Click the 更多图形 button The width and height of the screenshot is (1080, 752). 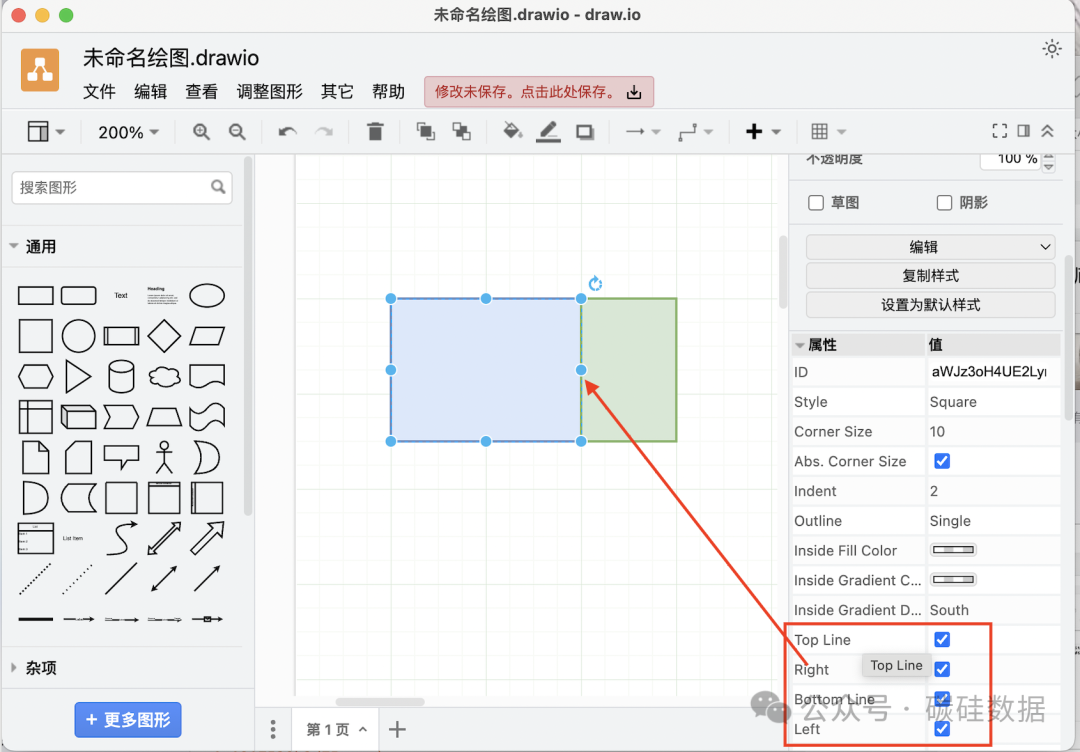pos(128,719)
